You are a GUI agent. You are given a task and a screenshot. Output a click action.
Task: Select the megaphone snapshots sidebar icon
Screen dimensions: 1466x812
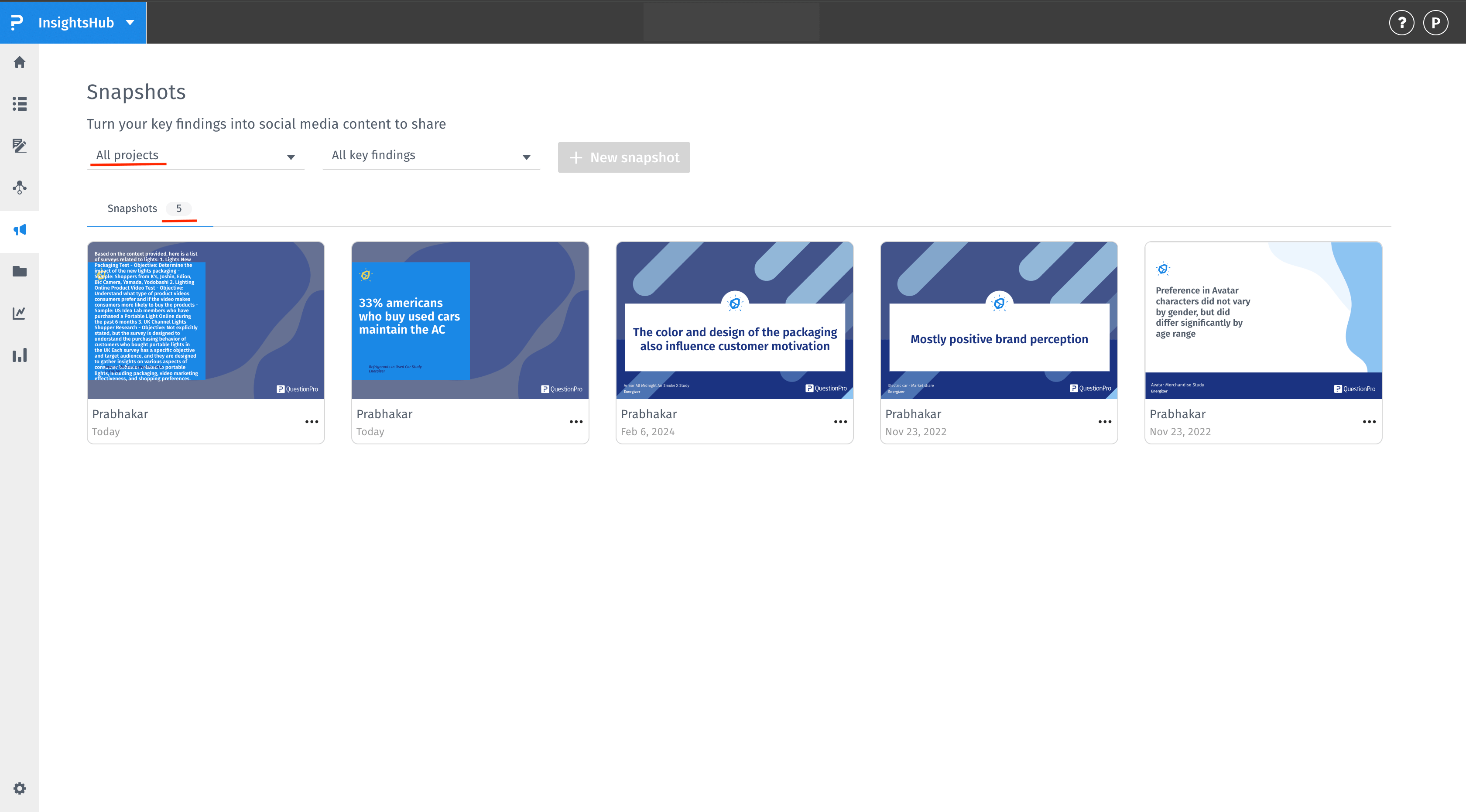click(19, 230)
